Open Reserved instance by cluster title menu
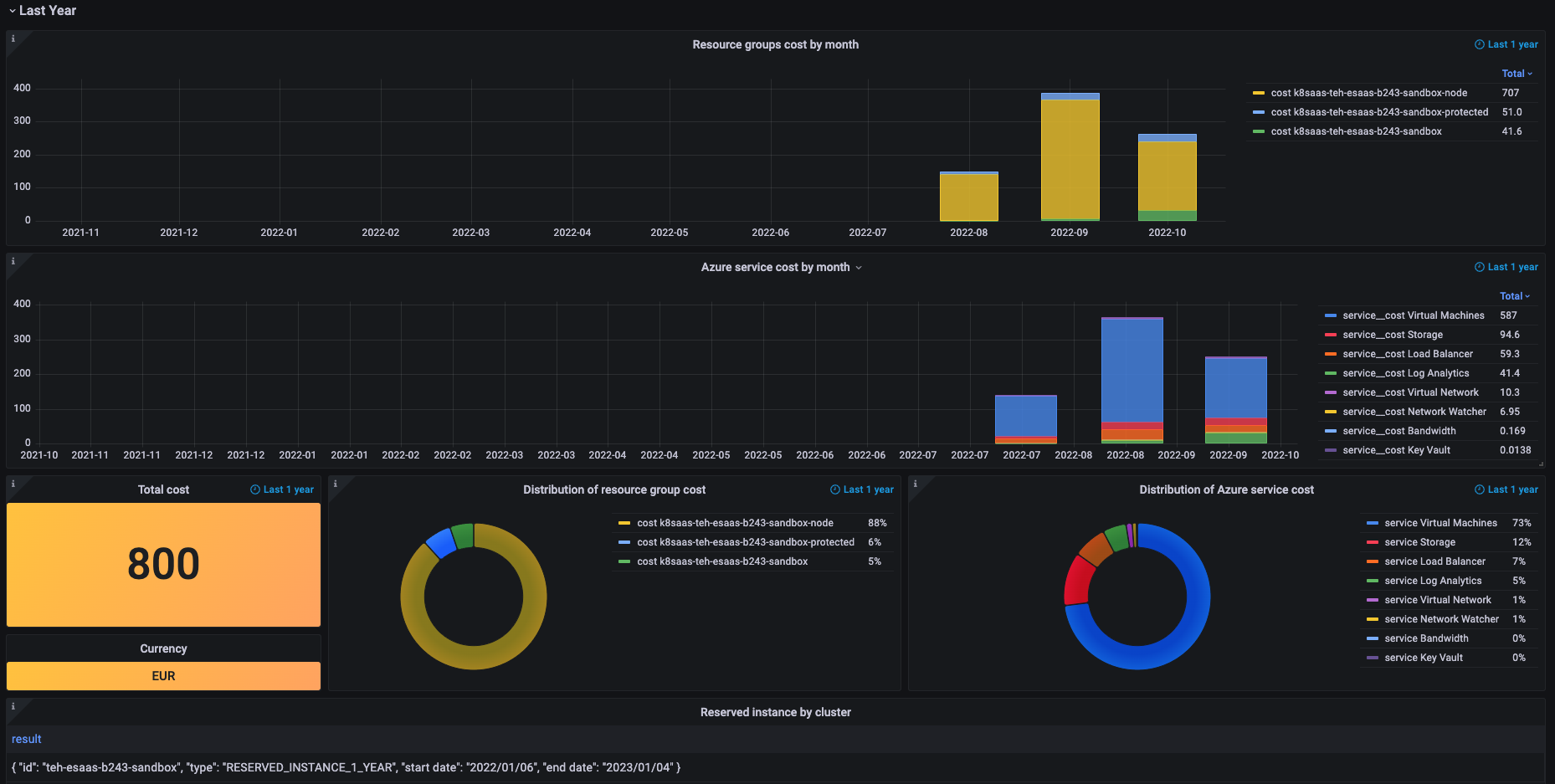Image resolution: width=1555 pixels, height=784 pixels. [x=775, y=712]
